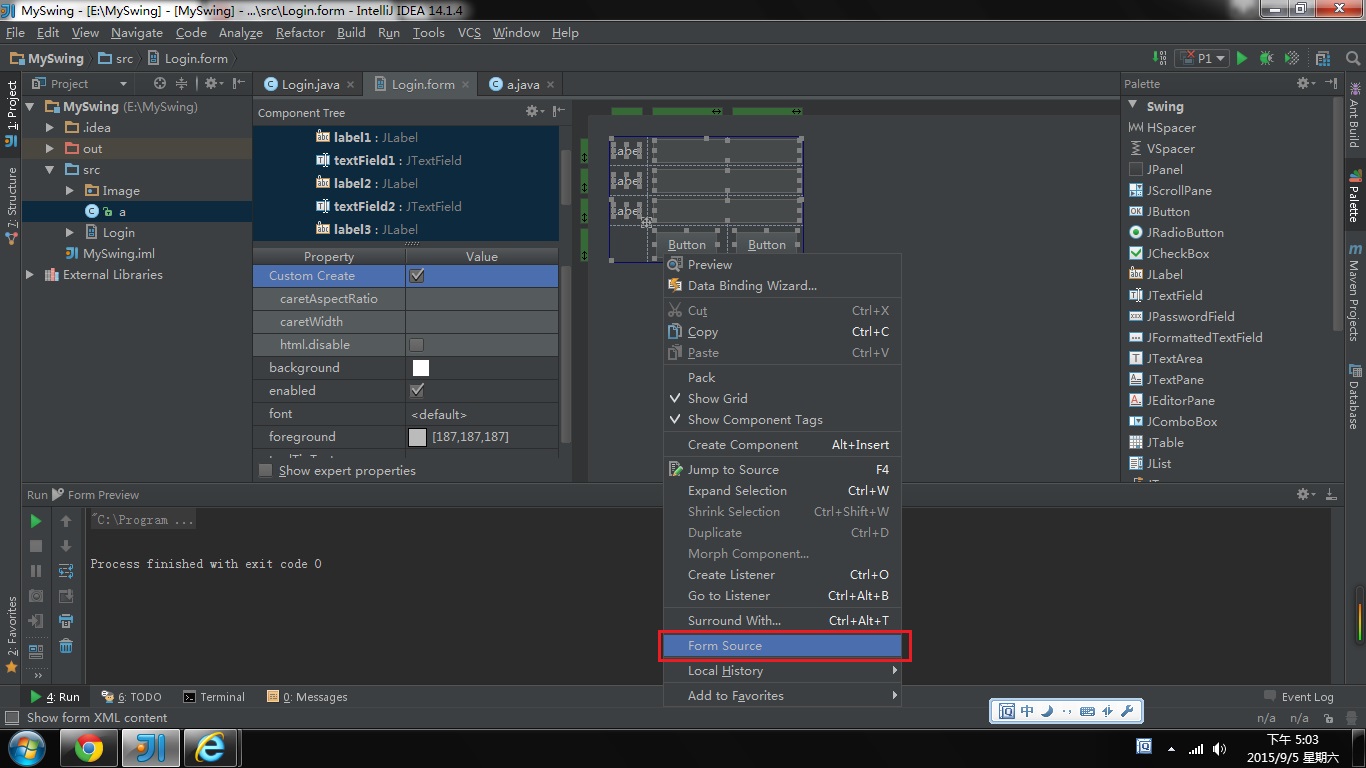
Task: Open Event Log in status bar
Action: (1298, 697)
